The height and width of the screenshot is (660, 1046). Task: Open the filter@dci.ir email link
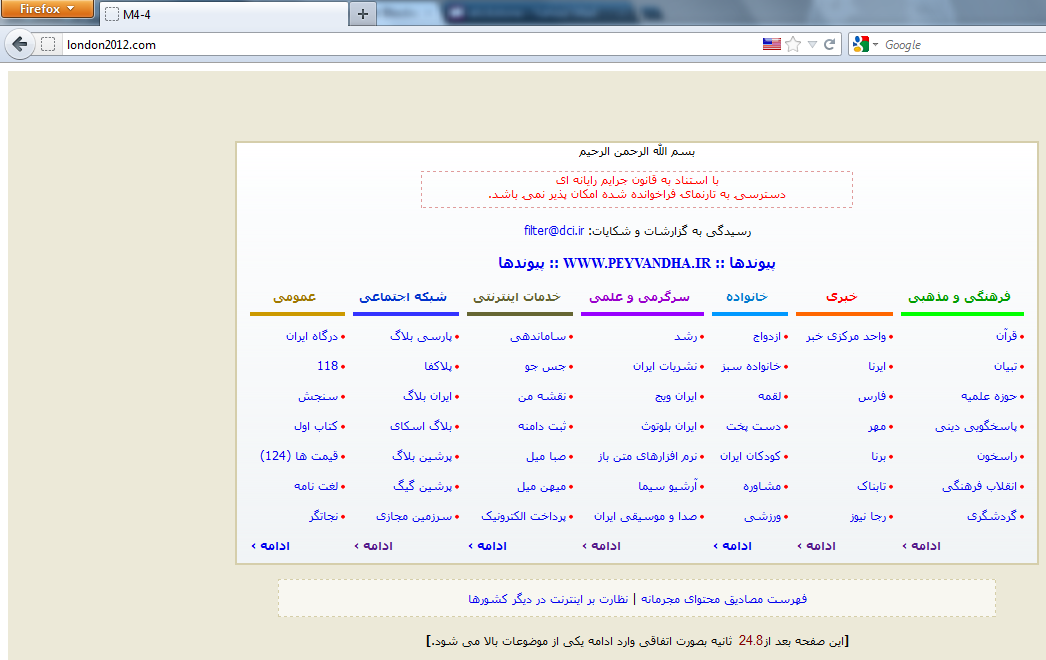554,231
